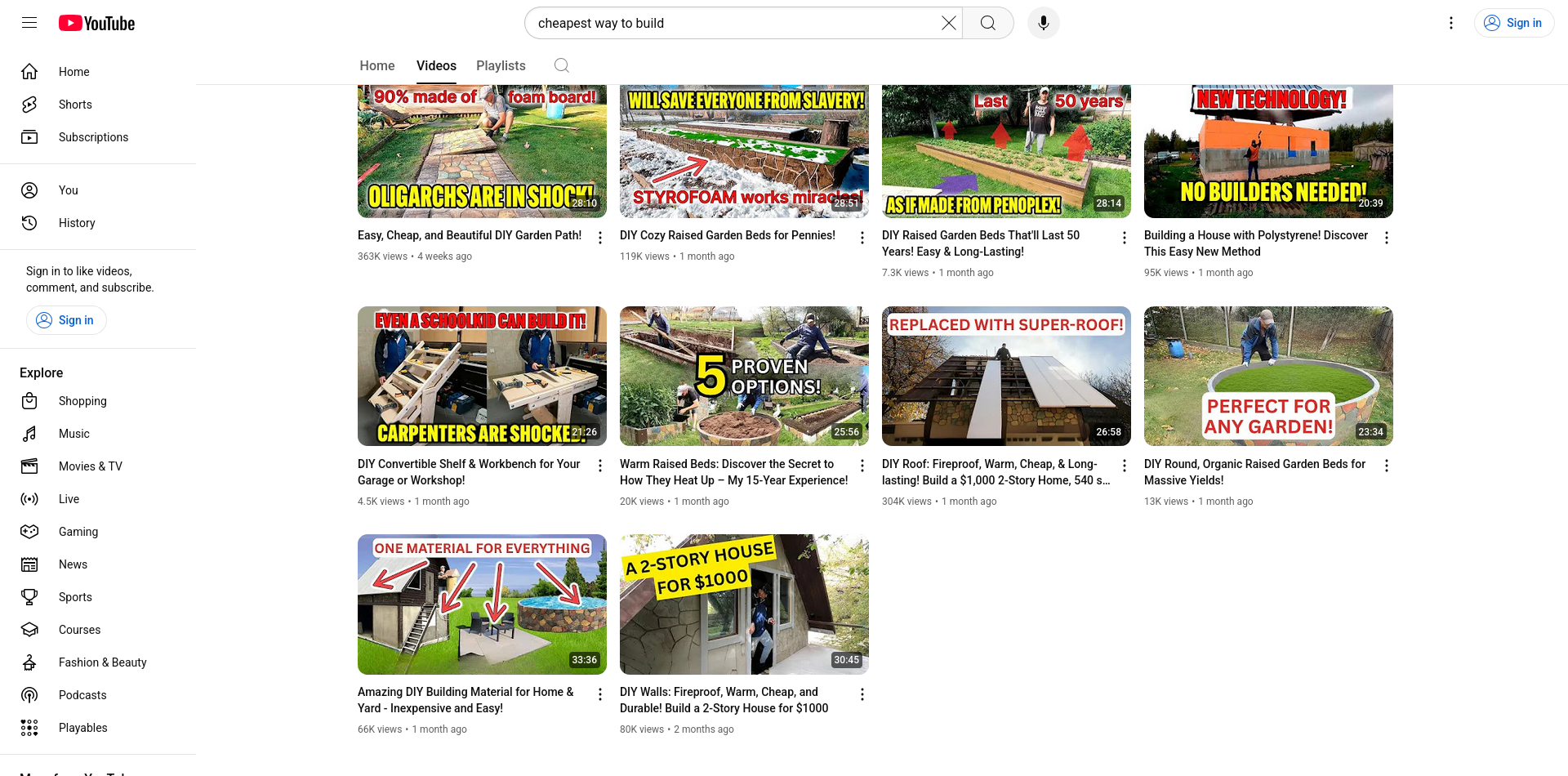The image size is (1568, 776).
Task: Click the magnifier search button
Action: tap(988, 23)
